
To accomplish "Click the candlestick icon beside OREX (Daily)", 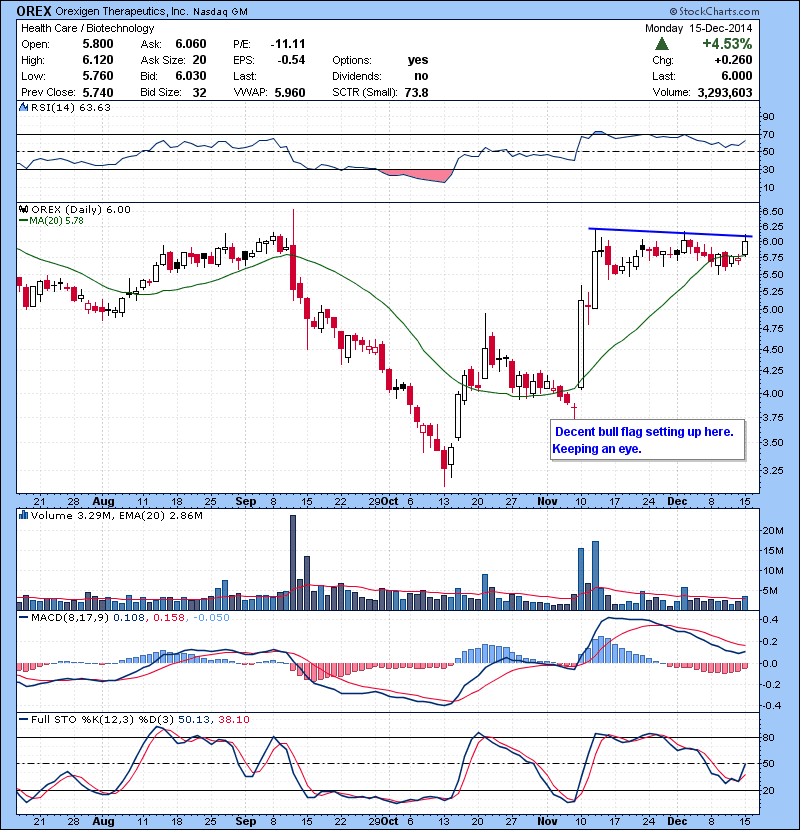I will point(23,210).
